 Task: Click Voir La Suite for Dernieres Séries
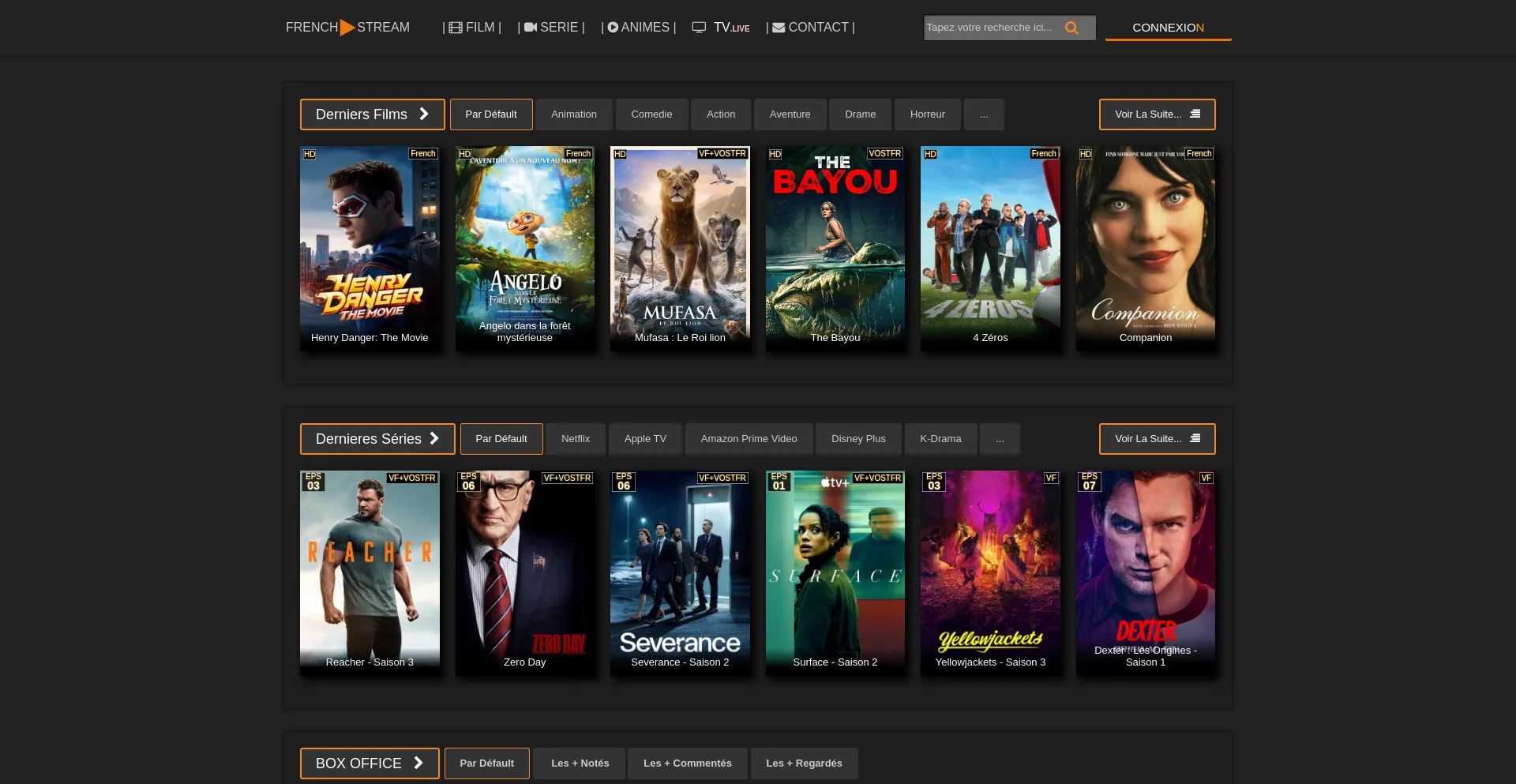[x=1158, y=439]
